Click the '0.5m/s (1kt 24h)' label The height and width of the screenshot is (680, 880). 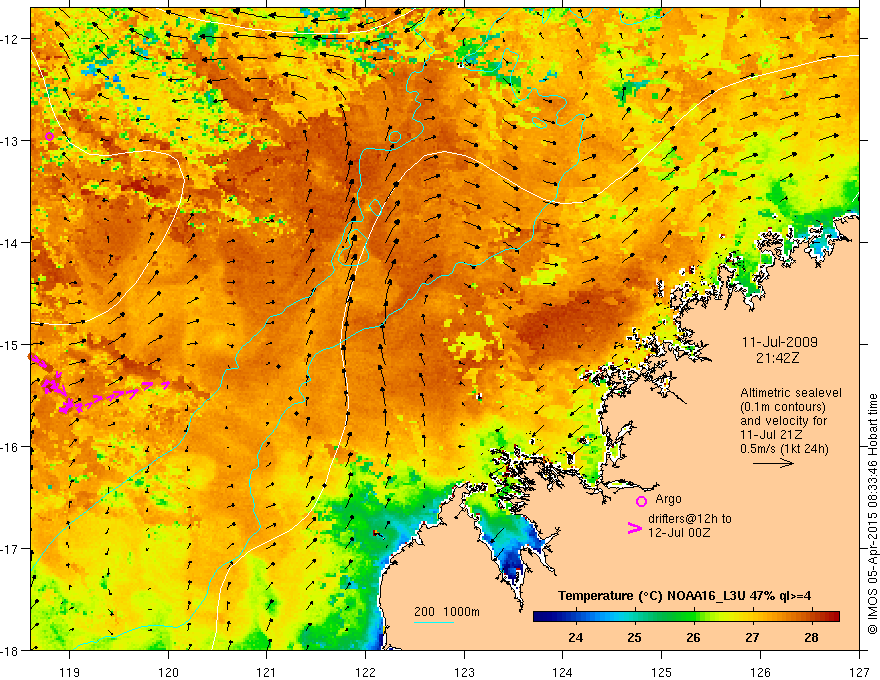784,448
